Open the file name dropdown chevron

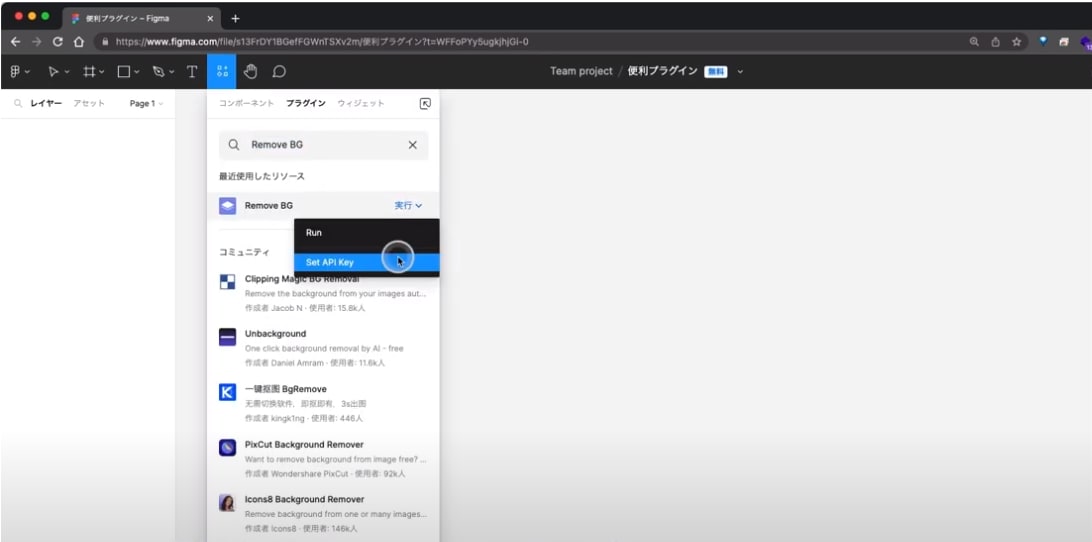(740, 72)
